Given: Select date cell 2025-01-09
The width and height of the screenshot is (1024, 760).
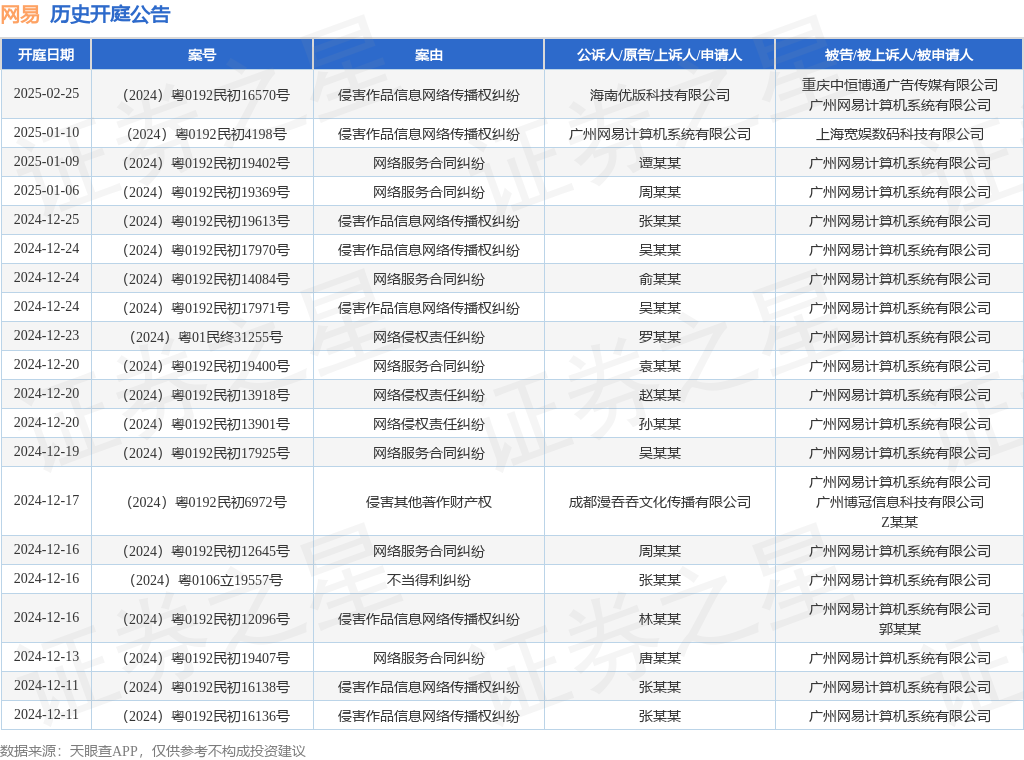Looking at the screenshot, I should pyautogui.click(x=46, y=161).
